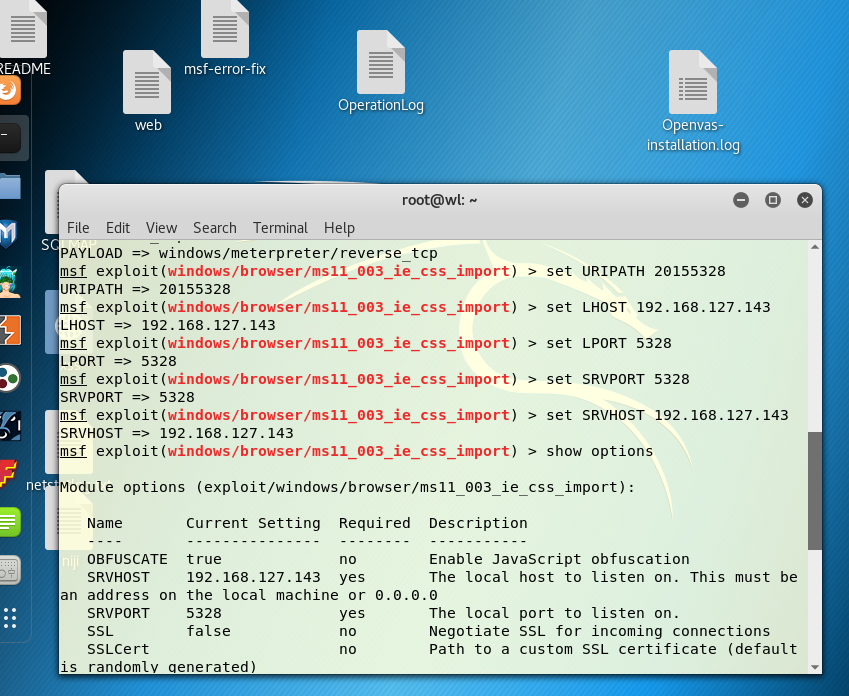Select the Openvas-installation.log desktop file
The width and height of the screenshot is (849, 696).
click(x=693, y=101)
